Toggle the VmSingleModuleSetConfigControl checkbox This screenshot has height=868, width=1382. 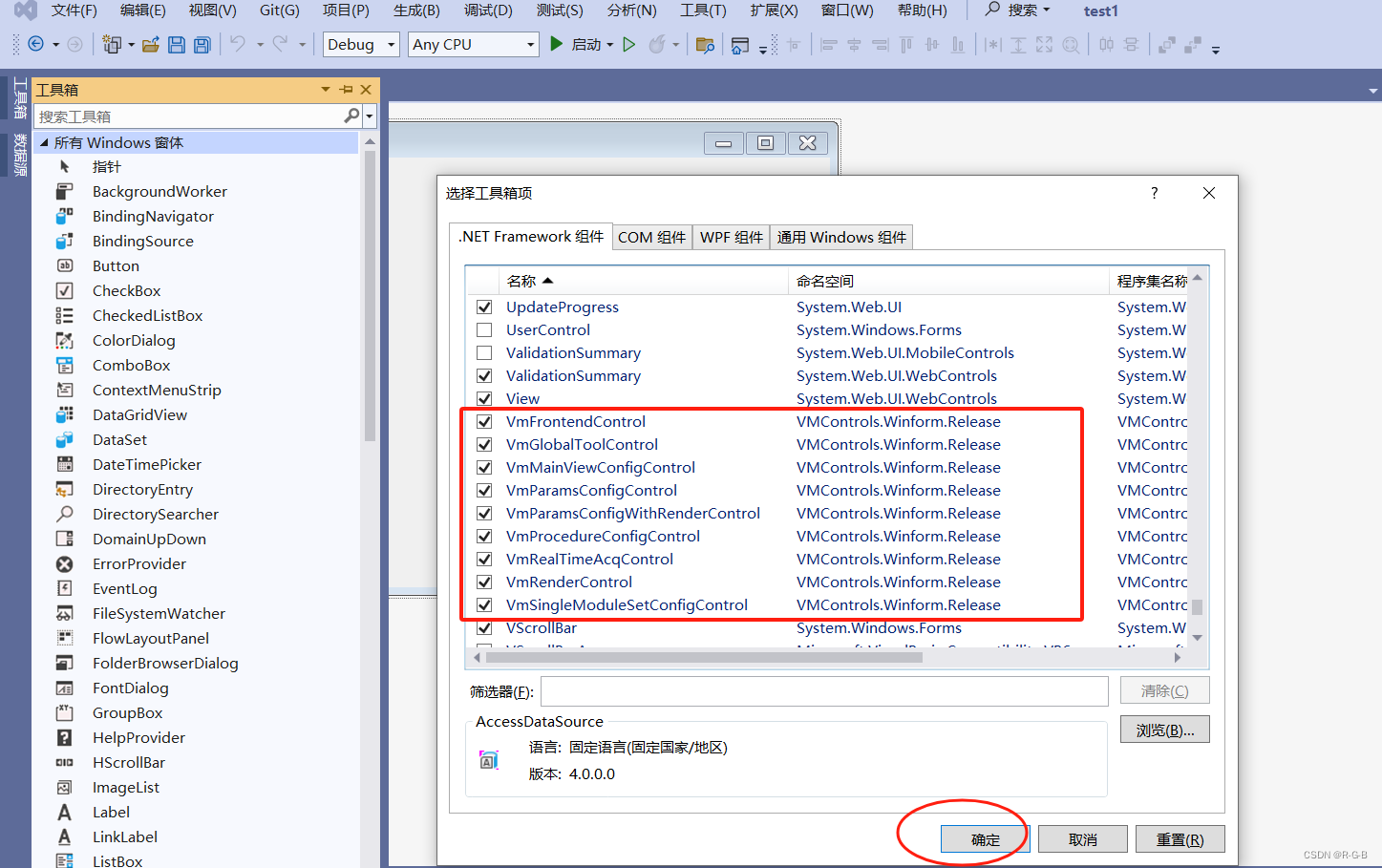point(484,604)
